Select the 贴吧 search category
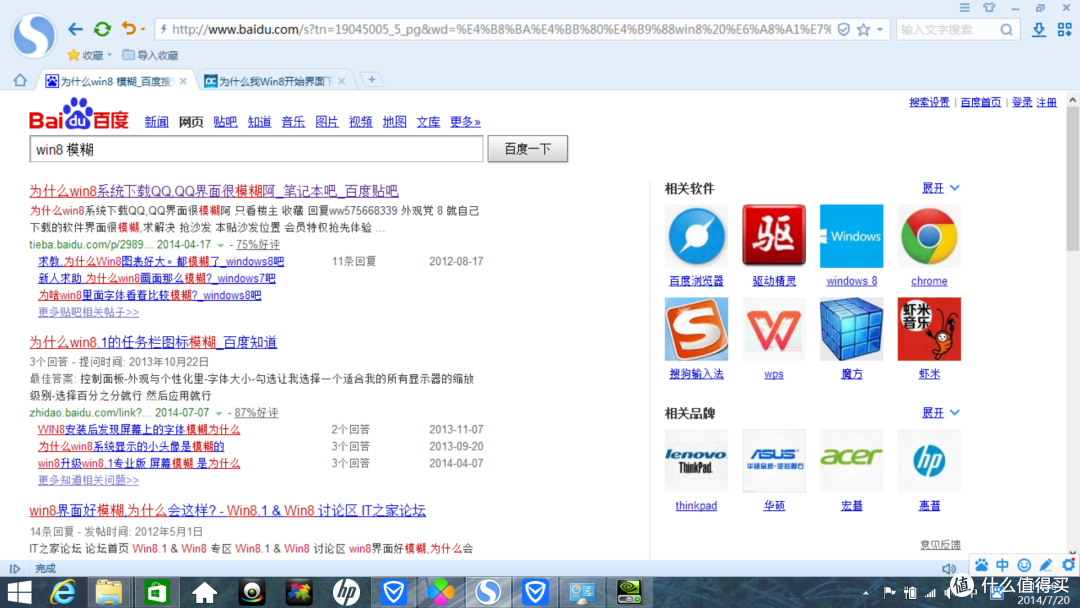 pos(225,122)
